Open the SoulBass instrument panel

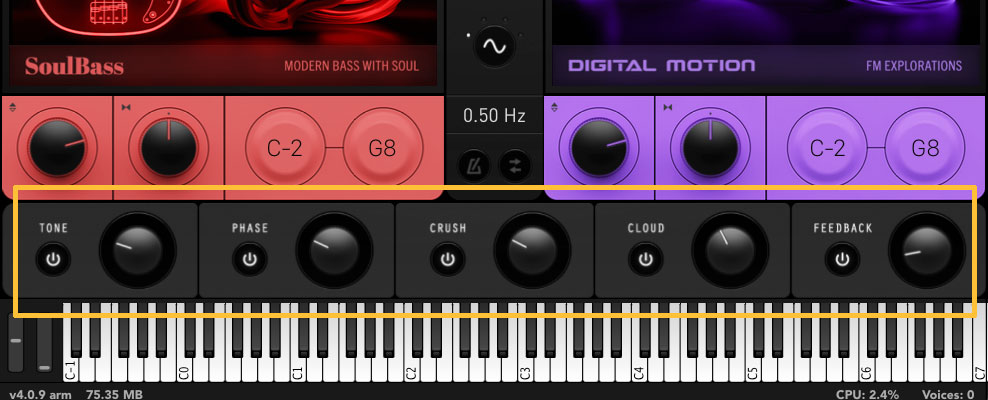[x=223, y=42]
